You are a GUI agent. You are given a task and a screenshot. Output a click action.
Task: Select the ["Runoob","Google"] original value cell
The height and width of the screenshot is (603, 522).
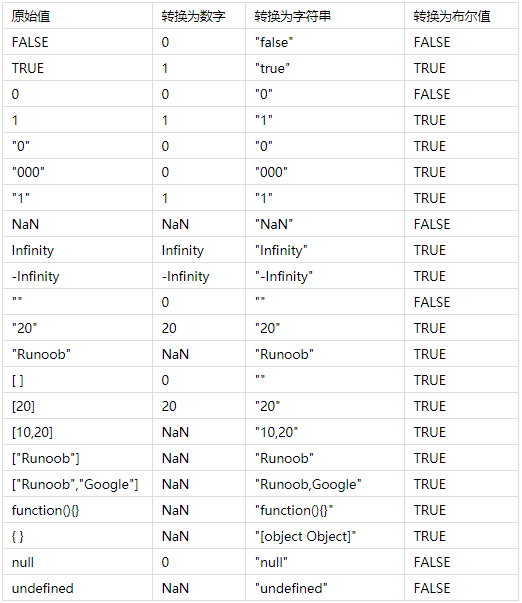[77, 484]
